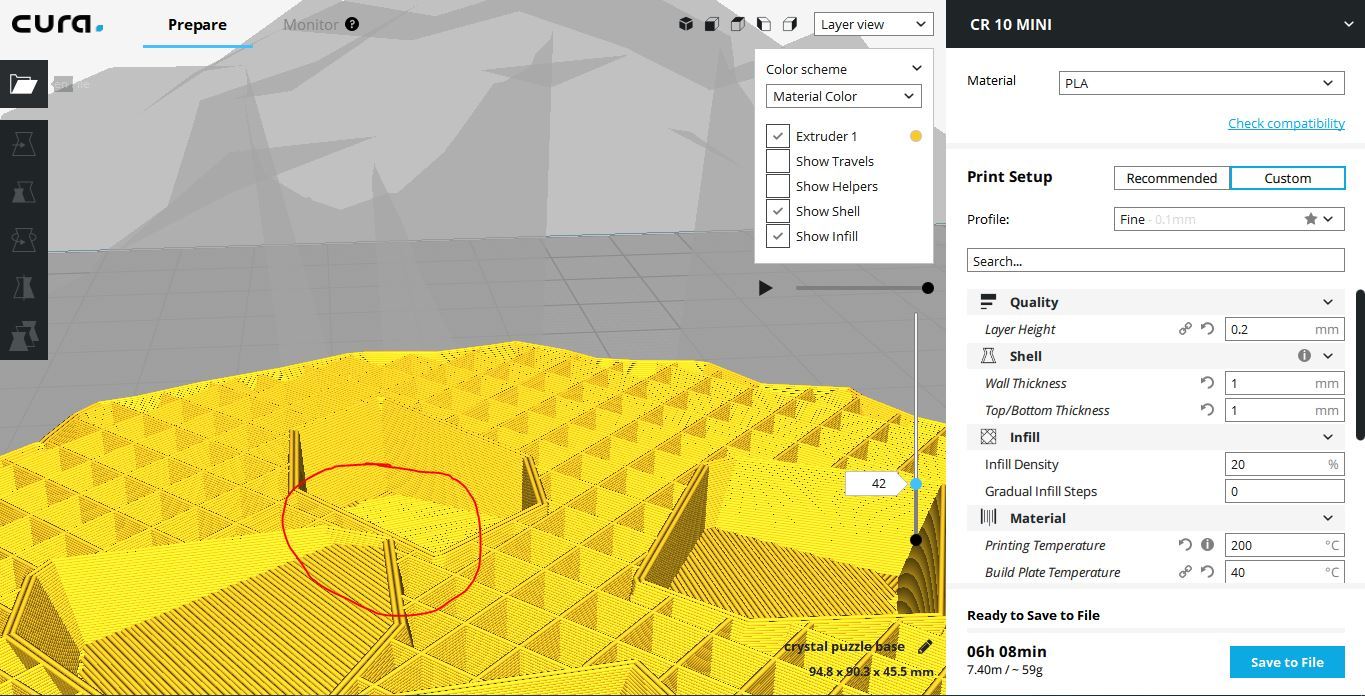
Task: Reset Top/Bottom Thickness with revert arrow
Action: point(1207,410)
